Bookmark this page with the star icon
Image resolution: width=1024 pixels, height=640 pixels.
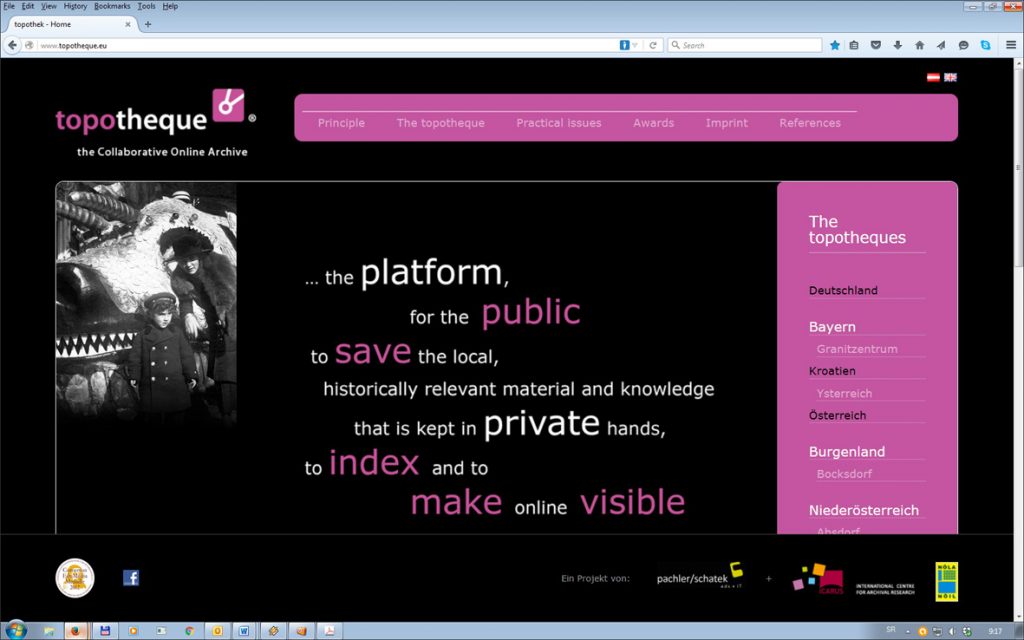(835, 45)
